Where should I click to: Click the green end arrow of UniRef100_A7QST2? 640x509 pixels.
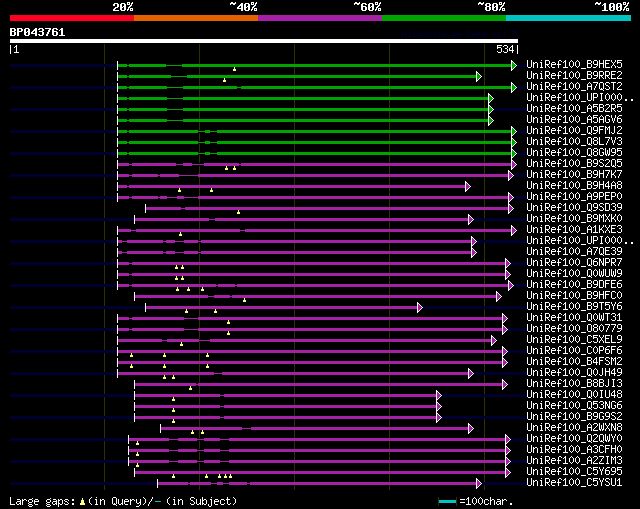pos(514,87)
